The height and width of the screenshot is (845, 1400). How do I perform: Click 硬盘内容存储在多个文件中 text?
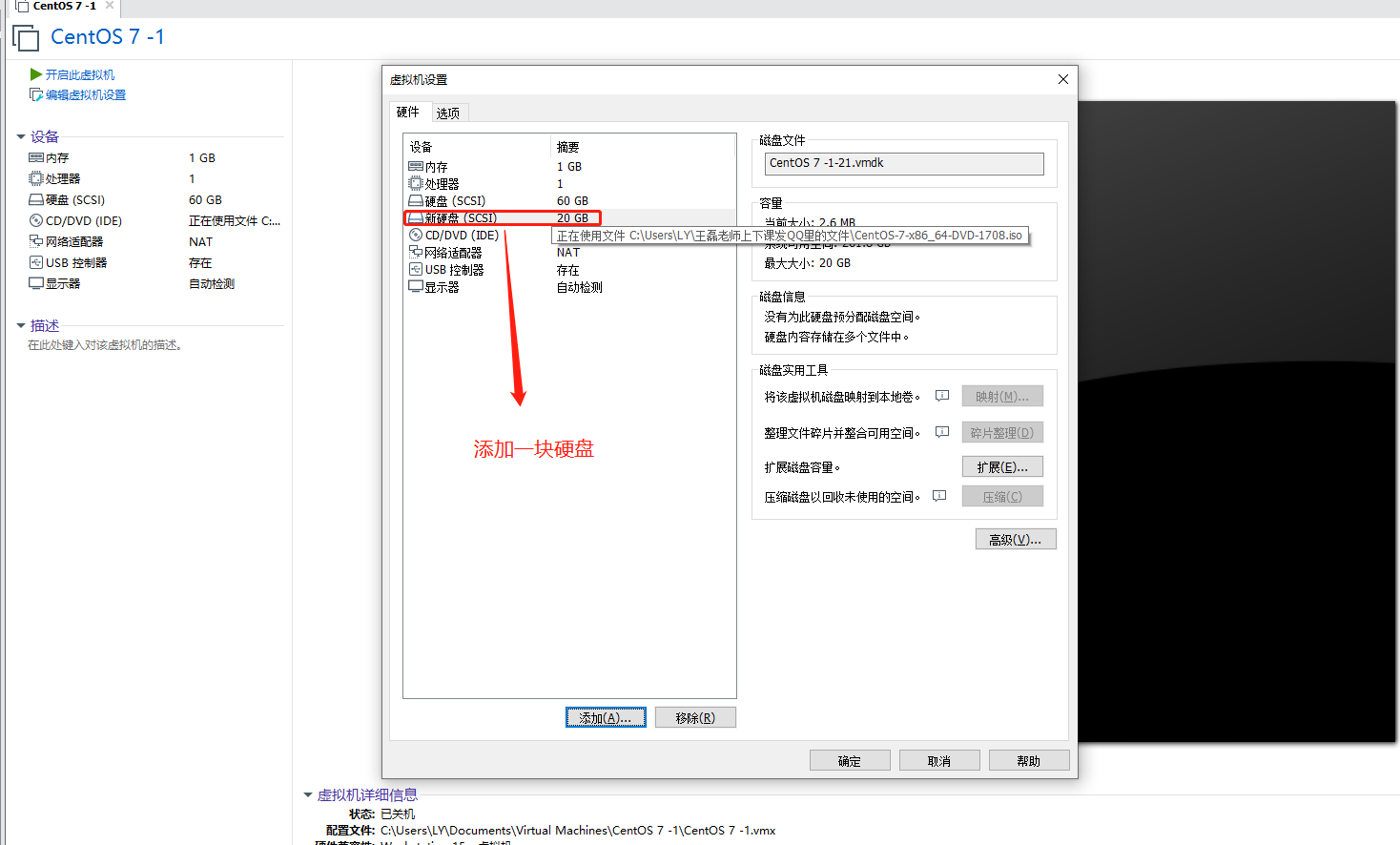pyautogui.click(x=837, y=337)
